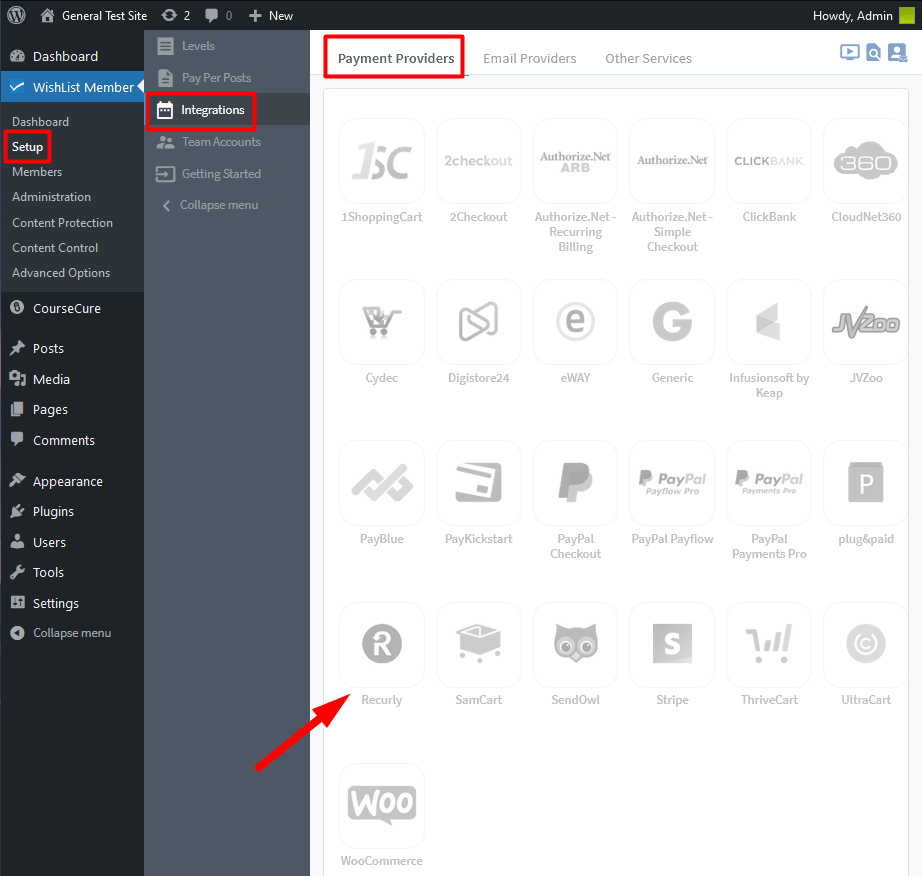The image size is (922, 876).
Task: Select the SamCart provider icon
Action: point(479,644)
